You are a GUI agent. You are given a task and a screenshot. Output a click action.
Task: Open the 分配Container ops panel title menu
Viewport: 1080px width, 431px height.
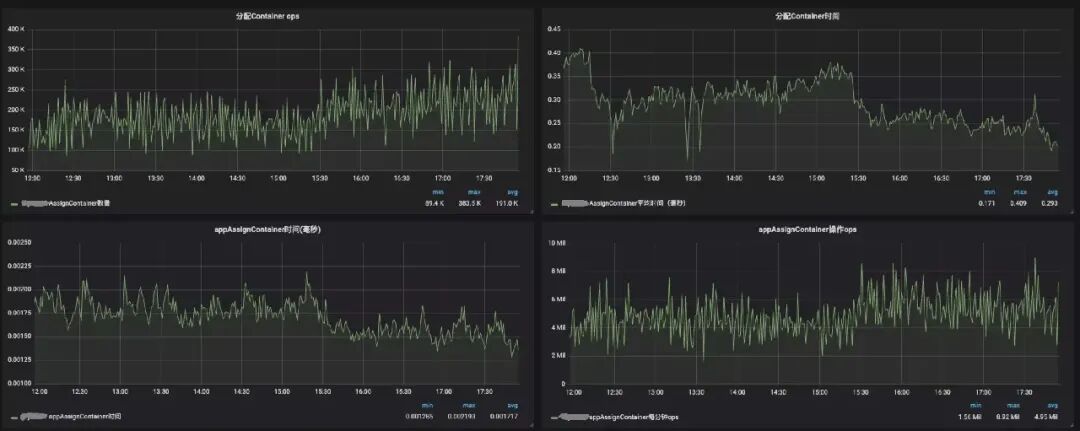(x=267, y=16)
